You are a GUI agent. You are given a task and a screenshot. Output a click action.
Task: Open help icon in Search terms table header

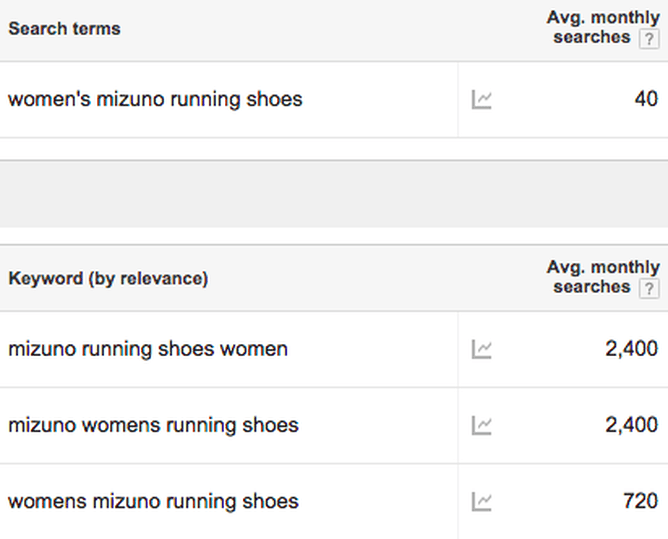point(649,38)
